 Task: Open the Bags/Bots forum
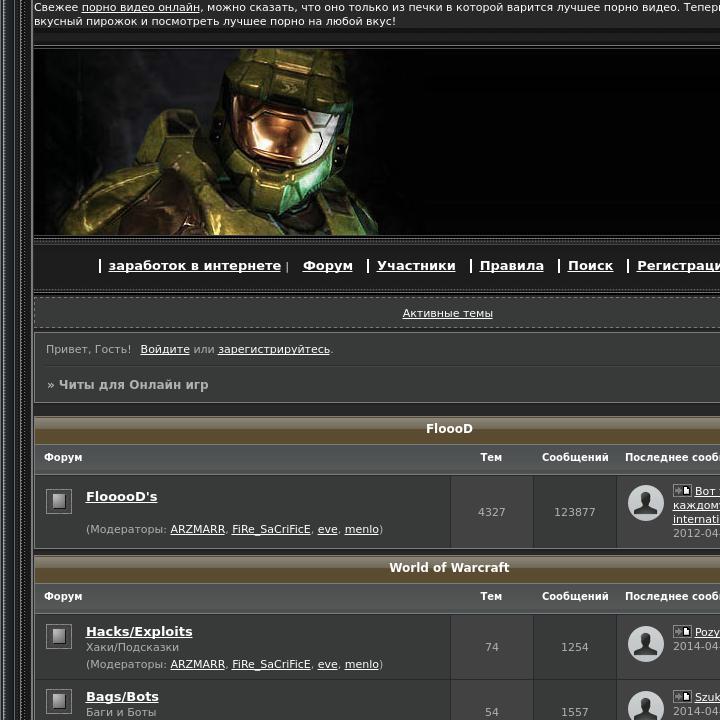(x=122, y=697)
